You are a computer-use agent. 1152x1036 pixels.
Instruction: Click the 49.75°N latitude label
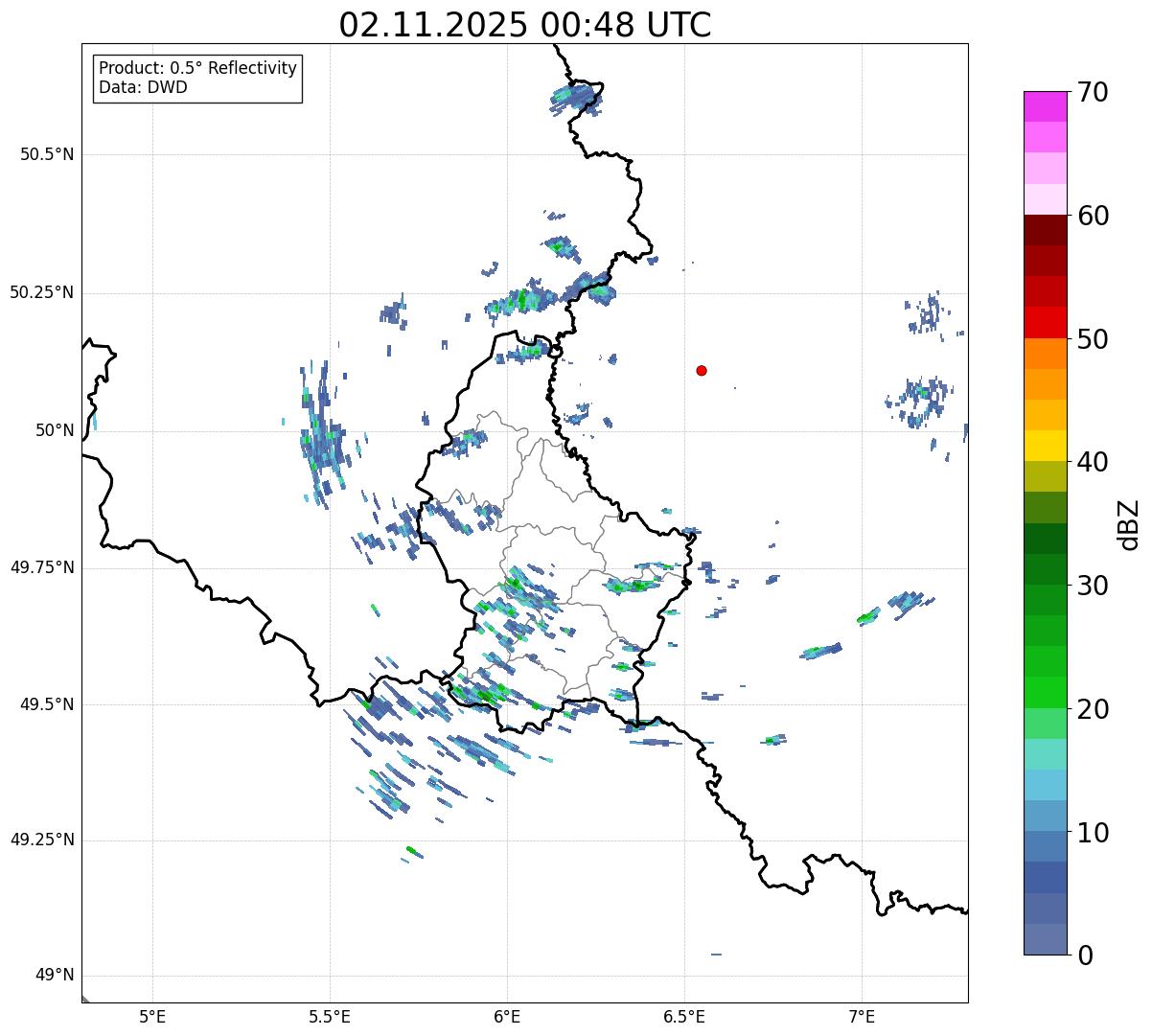pos(42,567)
